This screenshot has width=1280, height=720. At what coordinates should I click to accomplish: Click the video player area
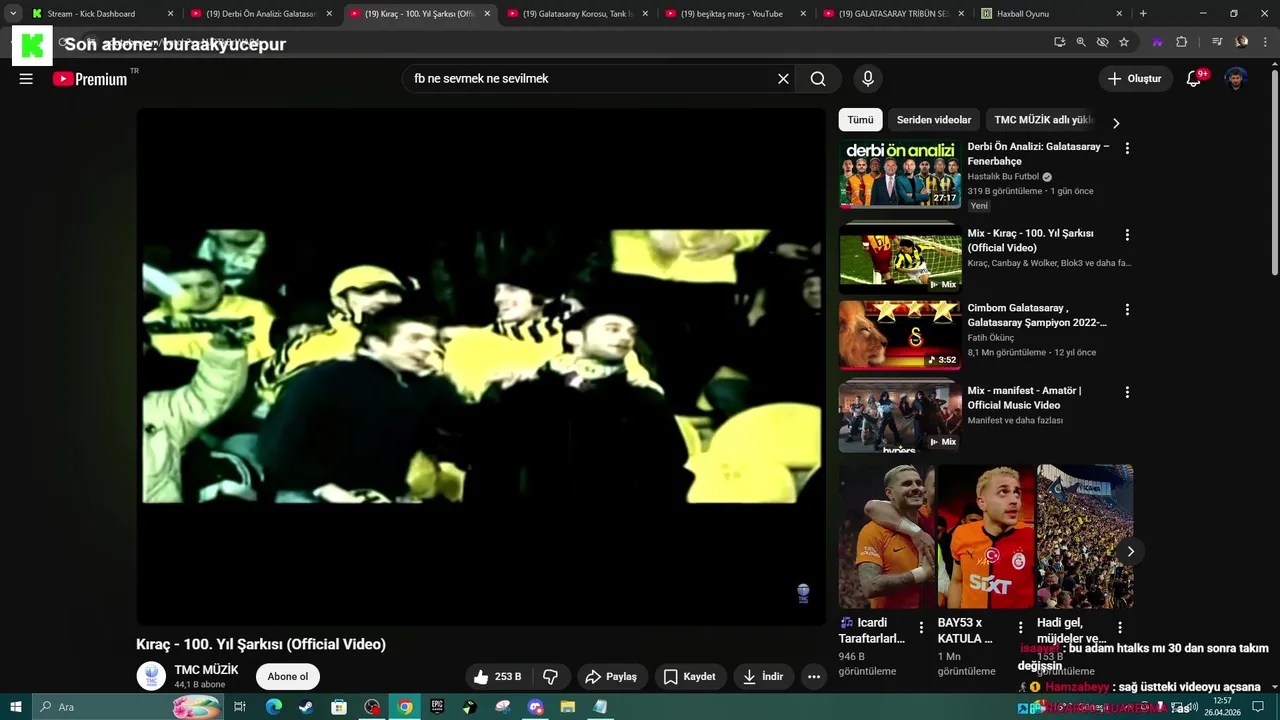point(481,366)
